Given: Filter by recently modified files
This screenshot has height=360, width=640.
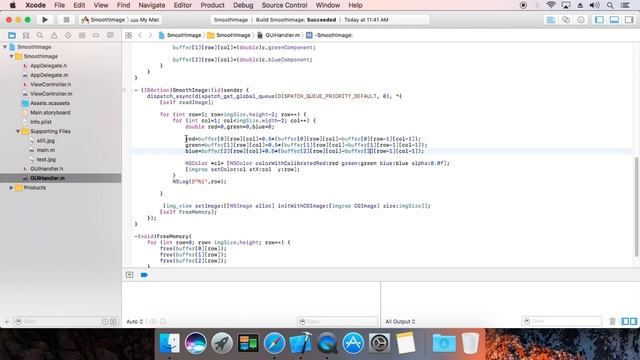Looking at the screenshot, I should 105,322.
